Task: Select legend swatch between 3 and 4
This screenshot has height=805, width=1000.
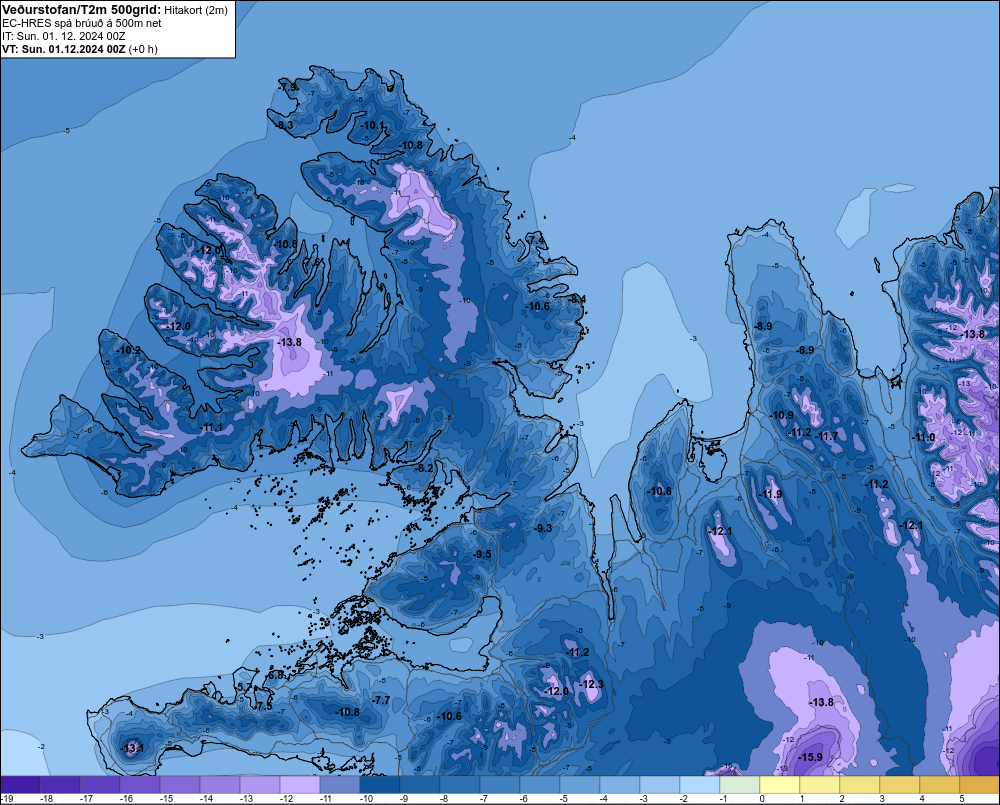Action: 899,785
